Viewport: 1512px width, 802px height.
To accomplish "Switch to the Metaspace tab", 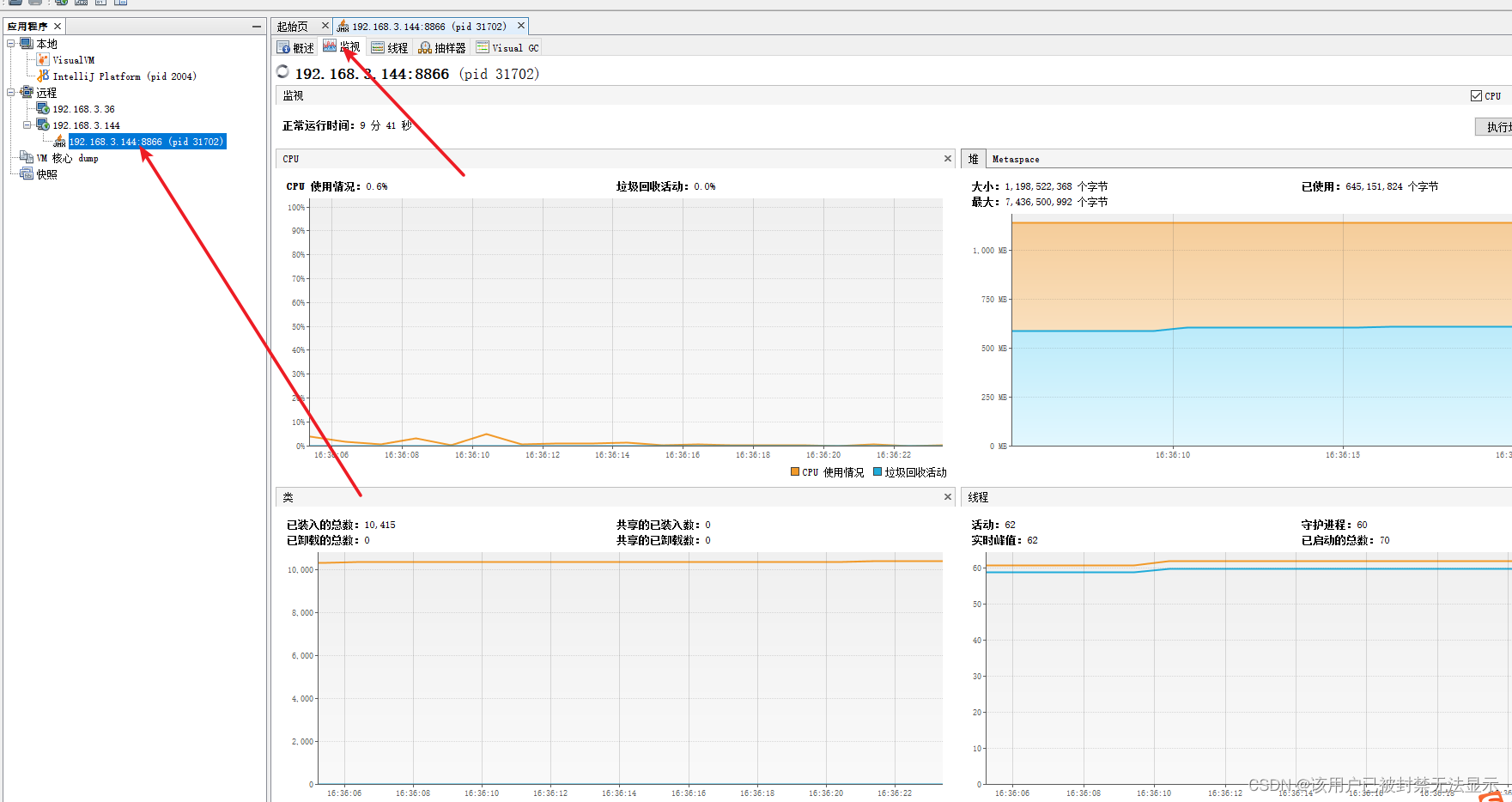I will (x=1016, y=159).
